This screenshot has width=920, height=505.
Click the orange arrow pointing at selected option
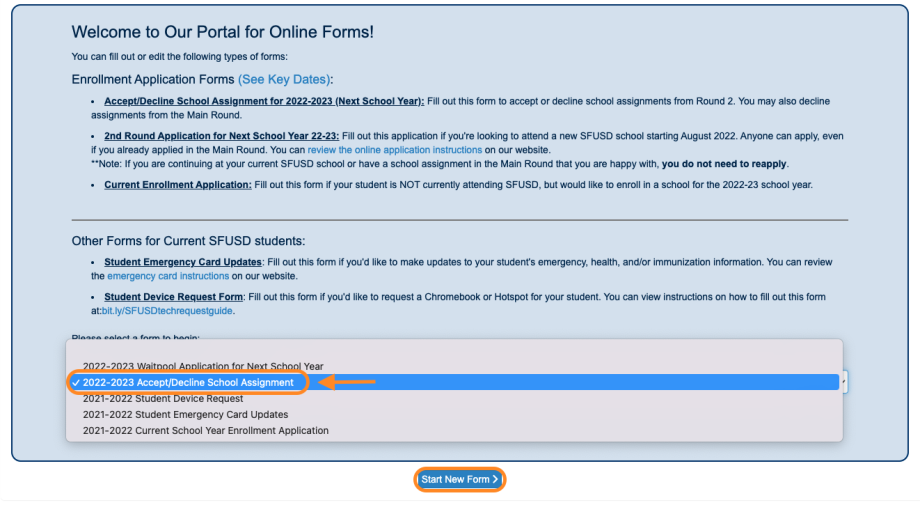click(x=347, y=382)
